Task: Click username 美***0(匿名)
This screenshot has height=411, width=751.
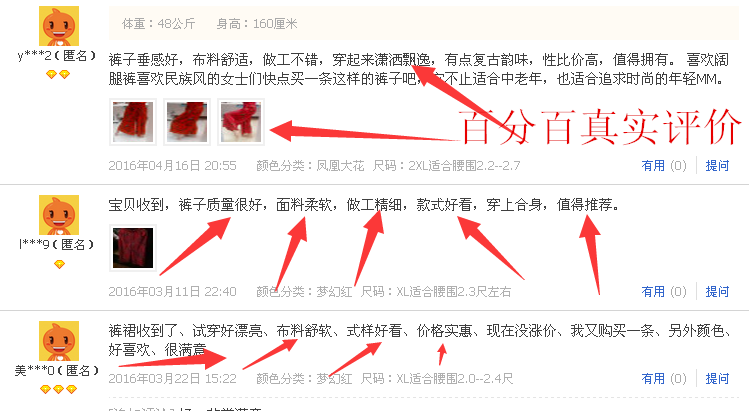Action: pyautogui.click(x=57, y=370)
